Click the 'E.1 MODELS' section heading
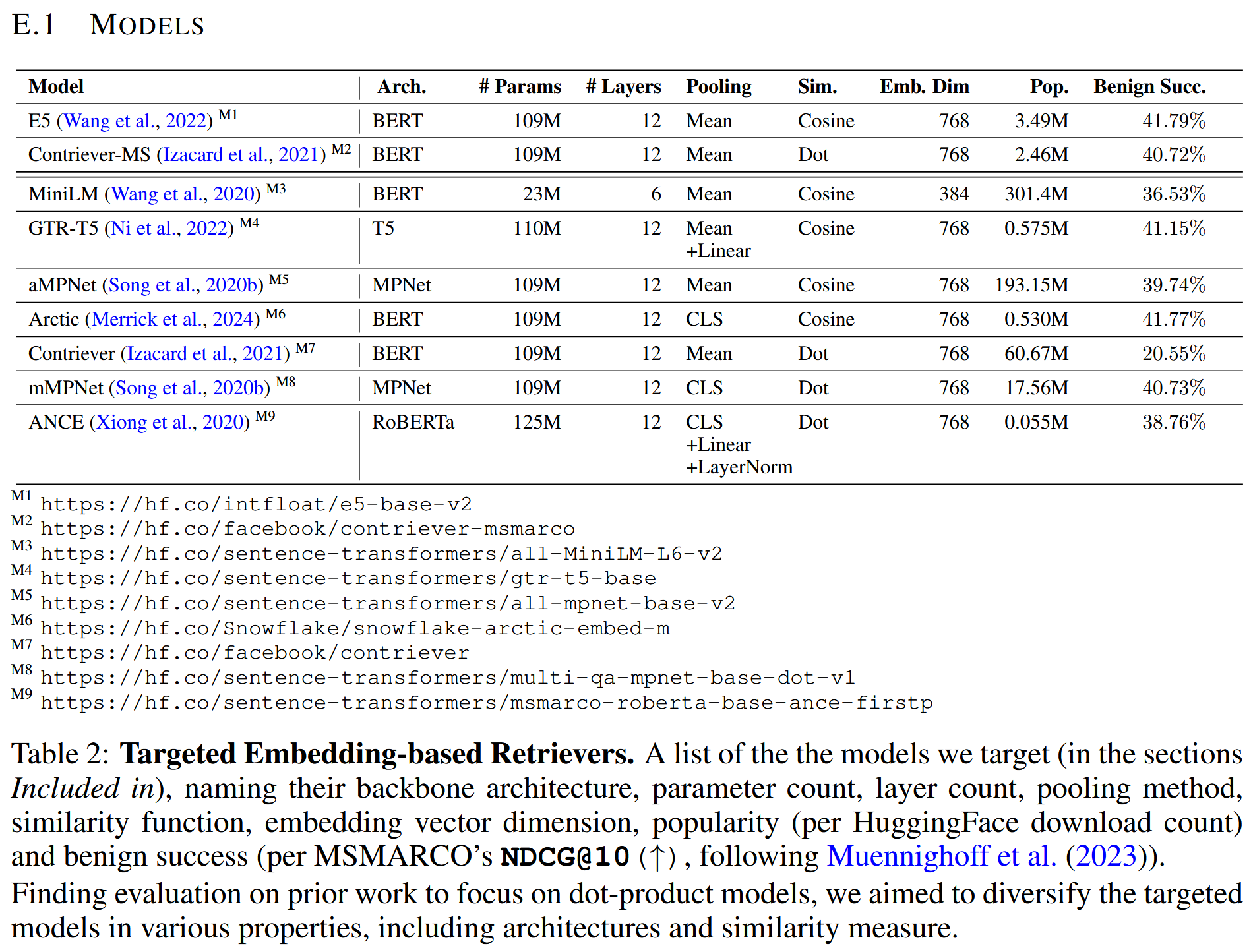Viewport: 1251px width, 952px height. 108,25
